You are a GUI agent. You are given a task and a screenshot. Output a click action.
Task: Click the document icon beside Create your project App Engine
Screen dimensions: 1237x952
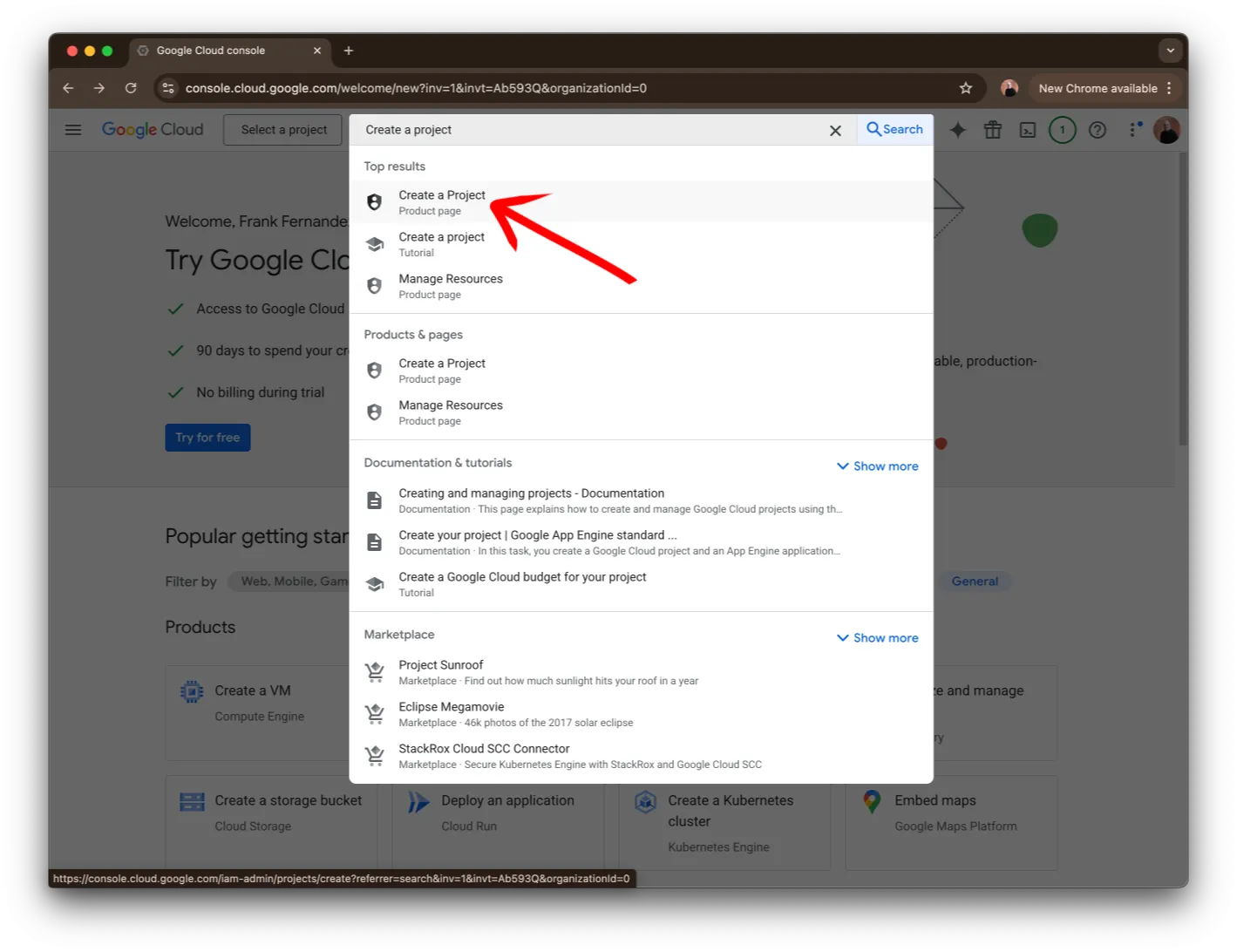coord(375,542)
